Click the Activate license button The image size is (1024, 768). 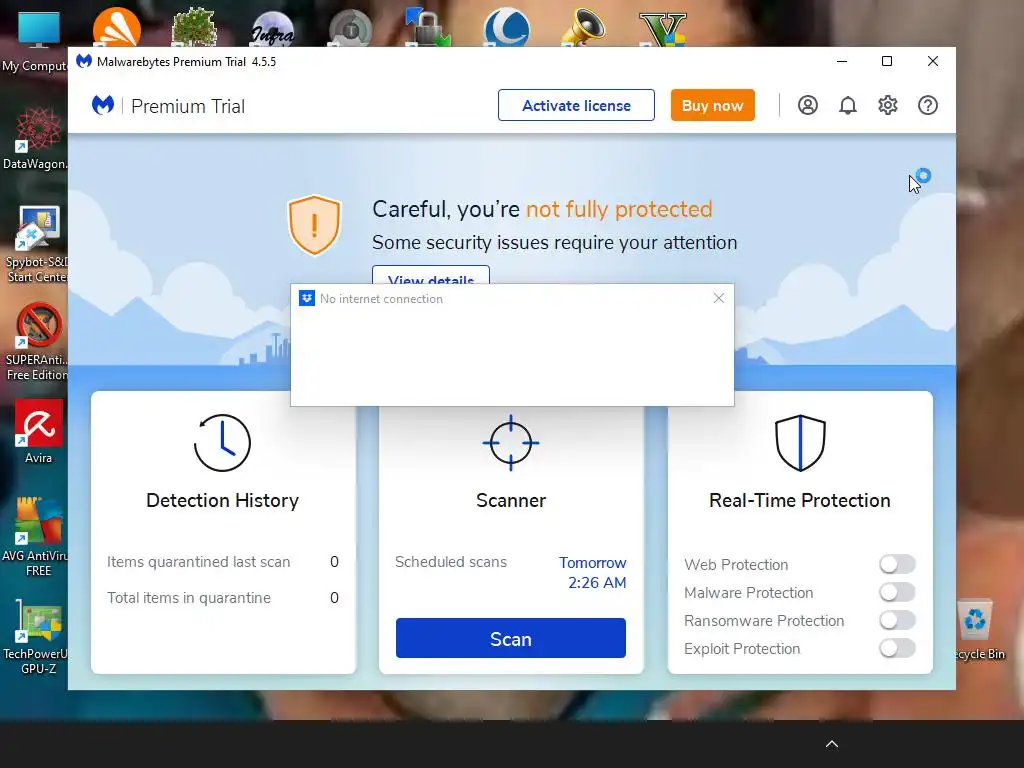click(x=576, y=105)
